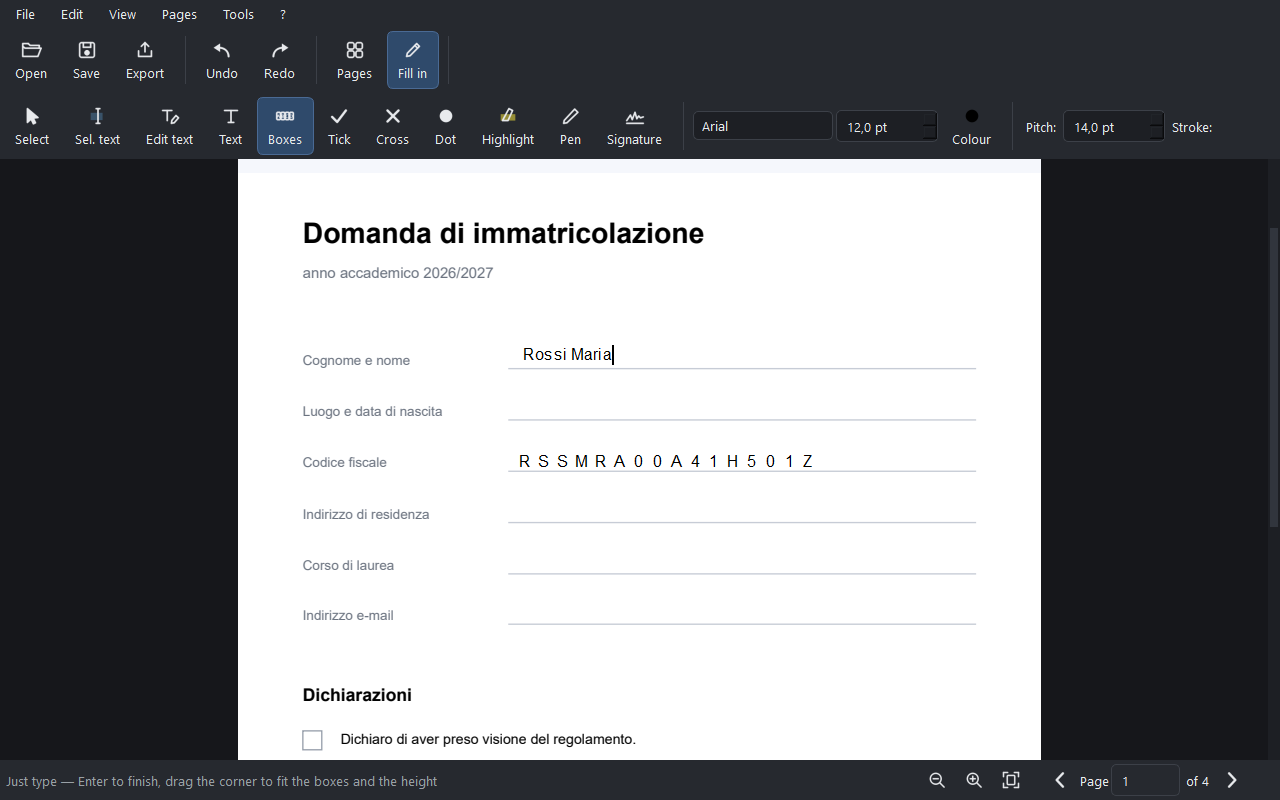
Task: Open the Tools menu
Action: click(x=238, y=14)
